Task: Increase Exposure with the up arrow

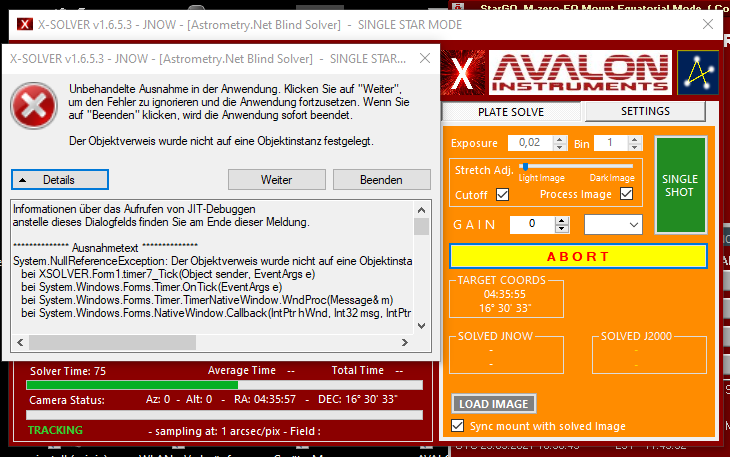Action: coord(560,139)
